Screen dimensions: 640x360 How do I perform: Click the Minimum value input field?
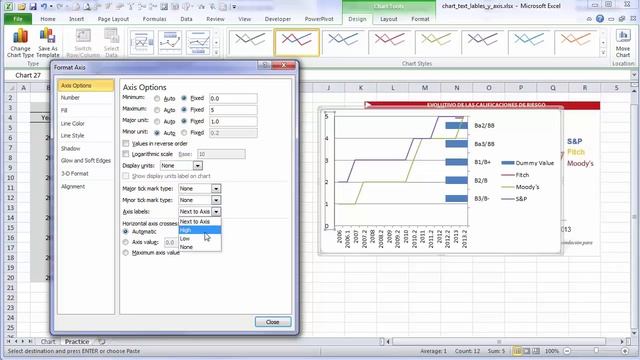(233, 98)
